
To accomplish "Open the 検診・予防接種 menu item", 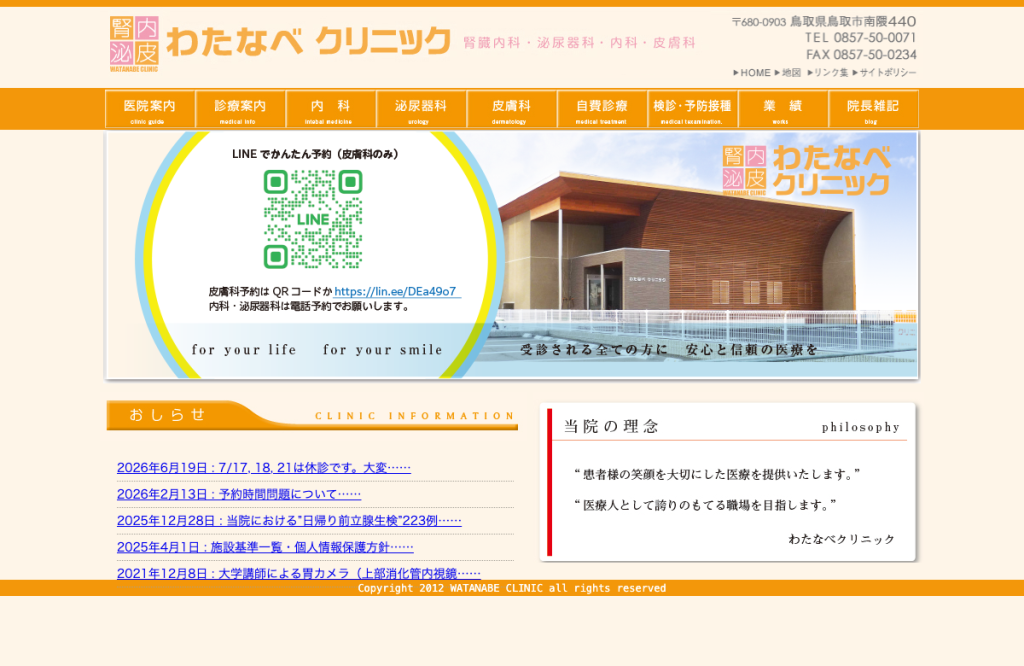I will [x=692, y=109].
